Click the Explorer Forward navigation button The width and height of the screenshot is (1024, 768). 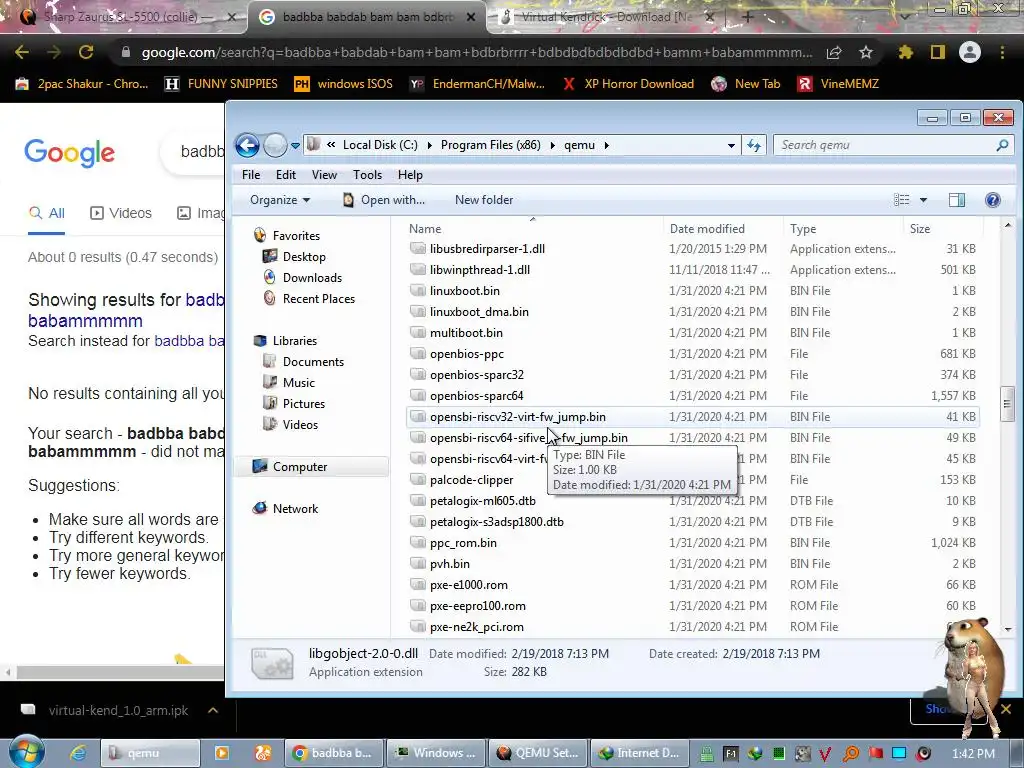(275, 145)
